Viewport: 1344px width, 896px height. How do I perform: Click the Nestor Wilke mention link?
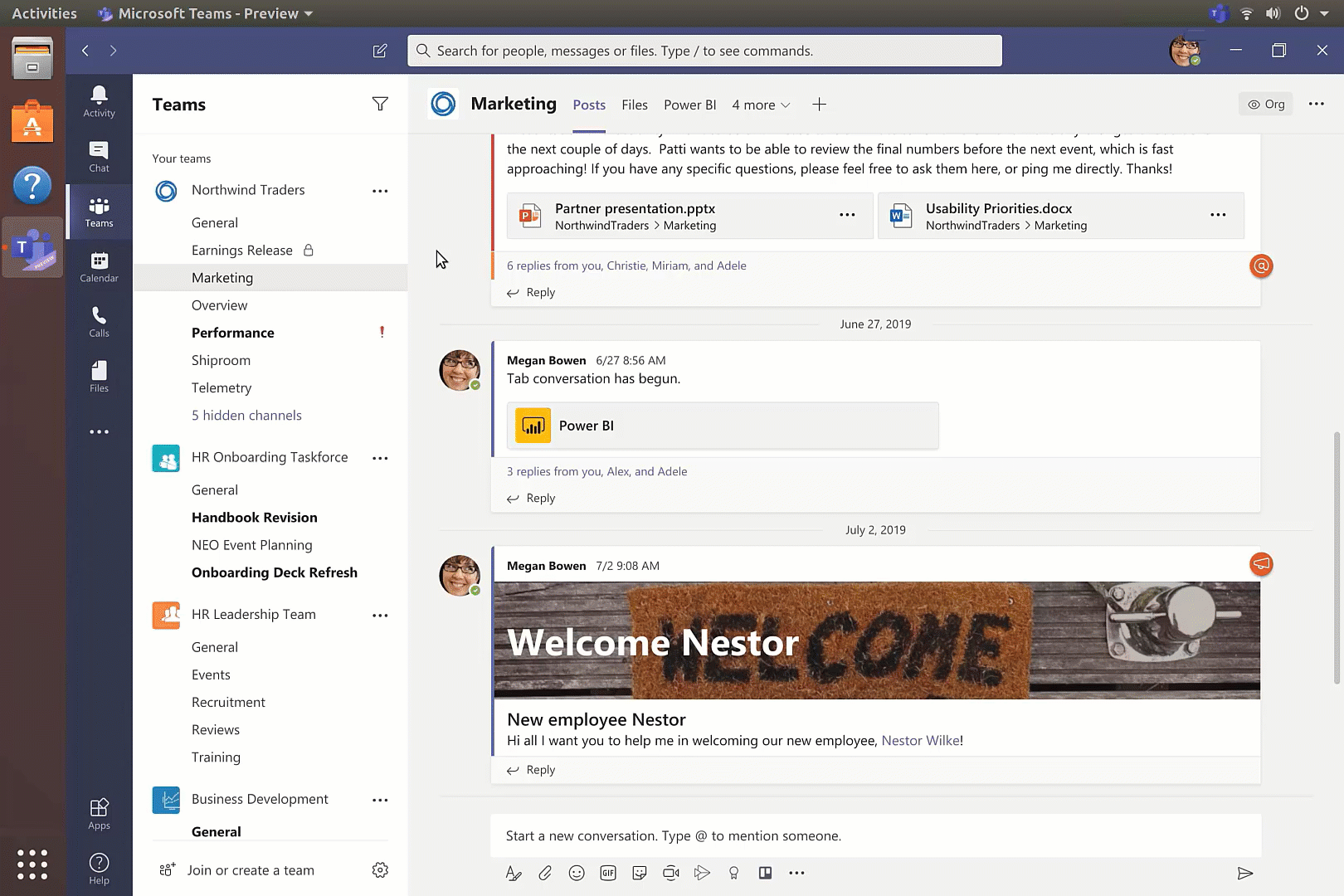pos(921,740)
